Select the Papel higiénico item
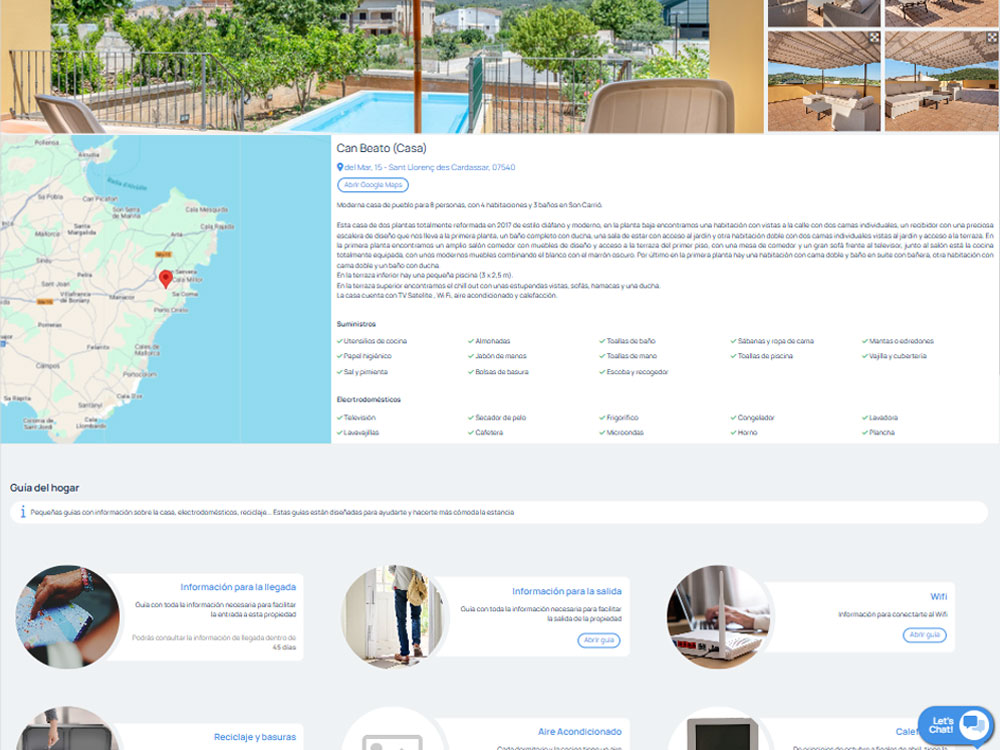 (x=364, y=357)
